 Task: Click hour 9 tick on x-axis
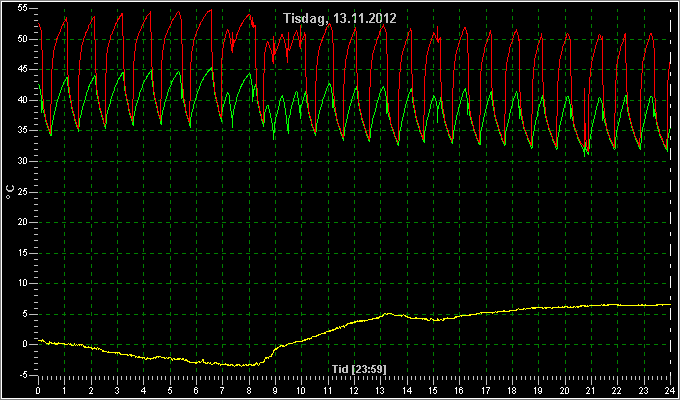click(x=275, y=389)
